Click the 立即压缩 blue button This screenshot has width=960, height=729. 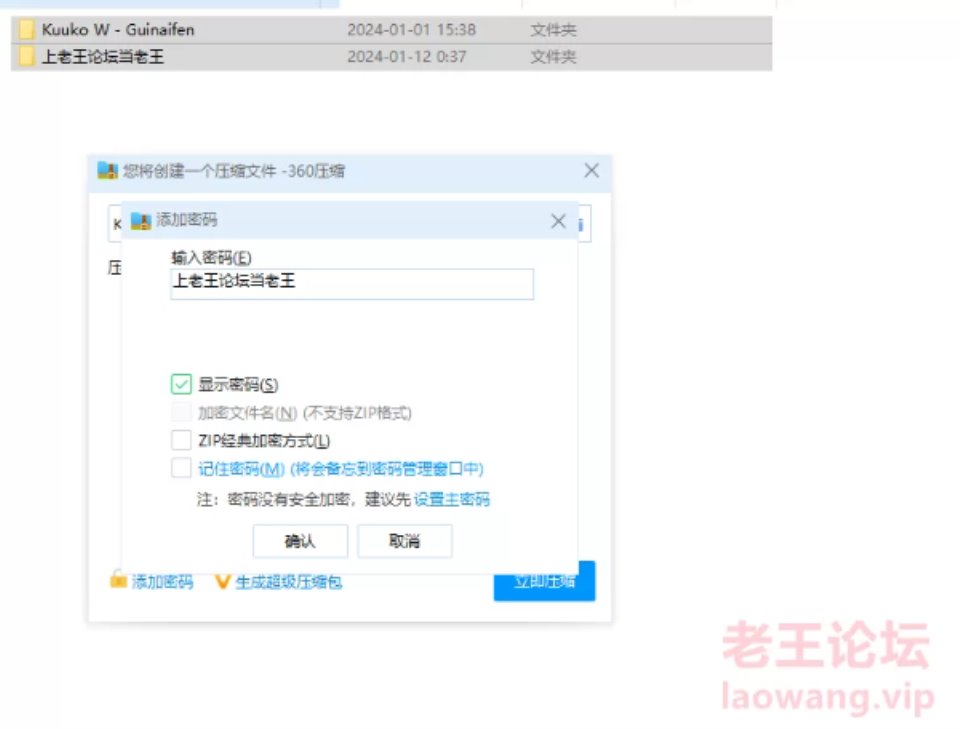click(544, 581)
